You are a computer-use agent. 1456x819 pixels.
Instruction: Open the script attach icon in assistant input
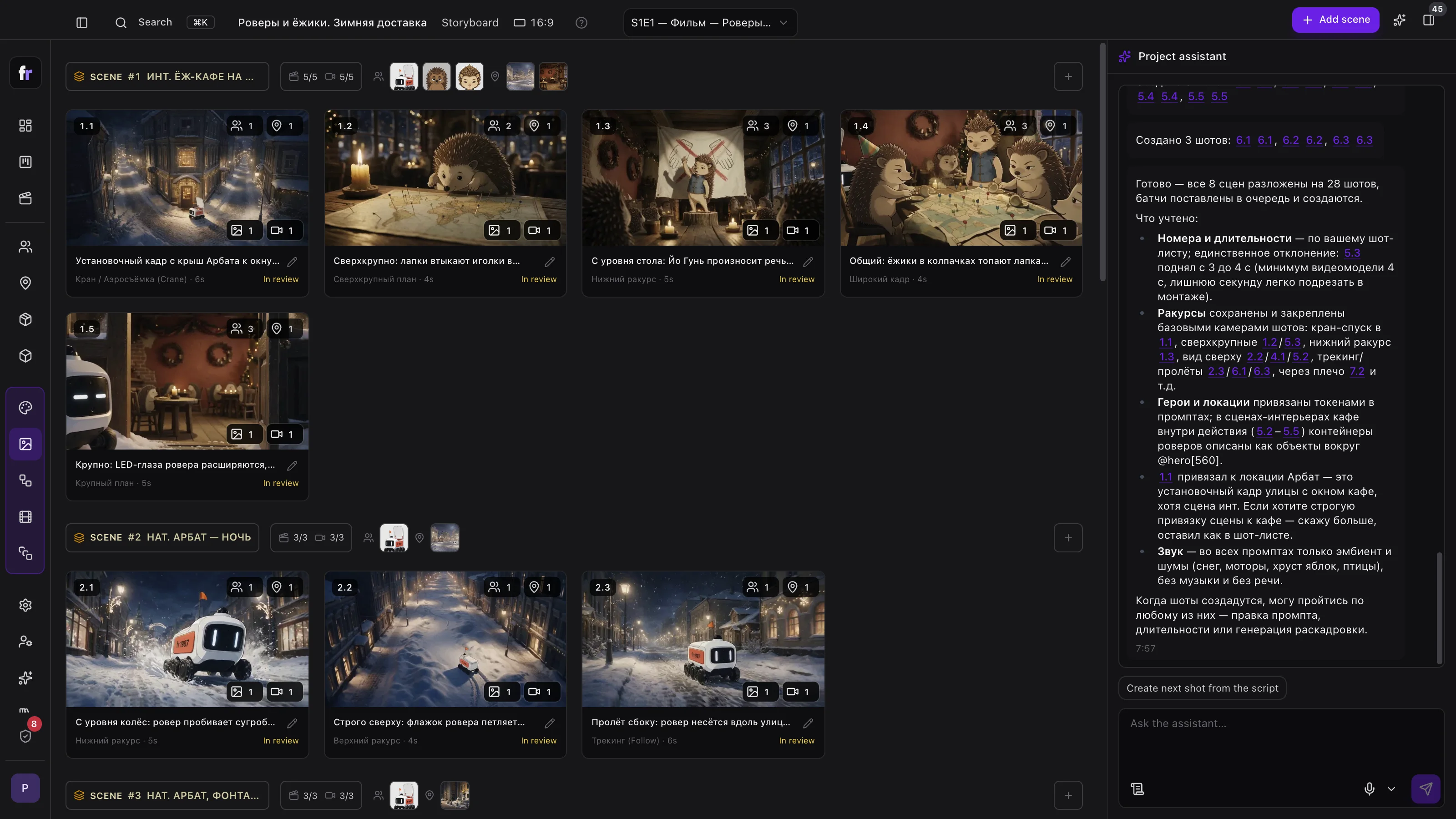(1137, 789)
